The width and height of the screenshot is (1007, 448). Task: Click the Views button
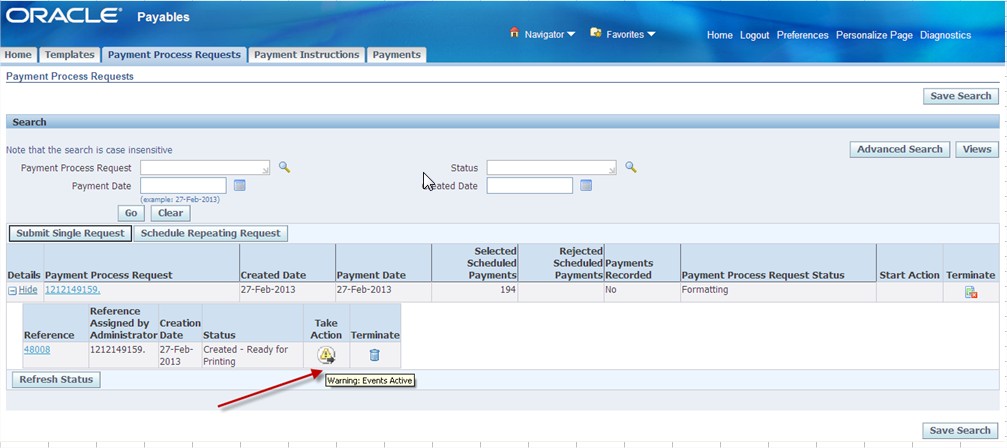[x=977, y=149]
